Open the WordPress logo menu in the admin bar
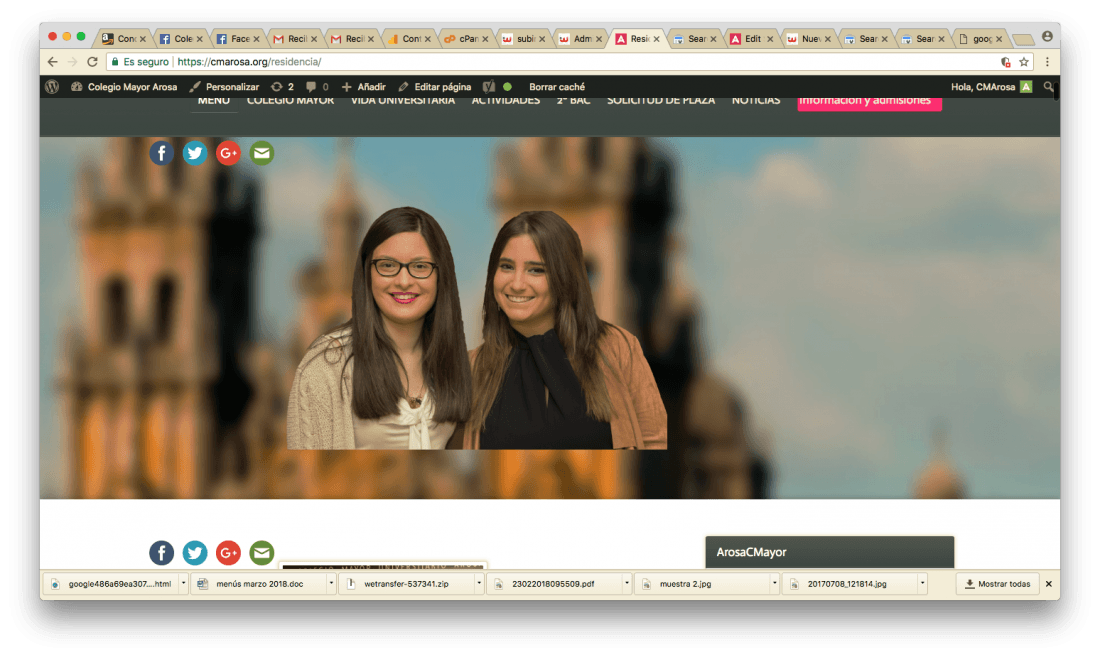 pos(52,87)
